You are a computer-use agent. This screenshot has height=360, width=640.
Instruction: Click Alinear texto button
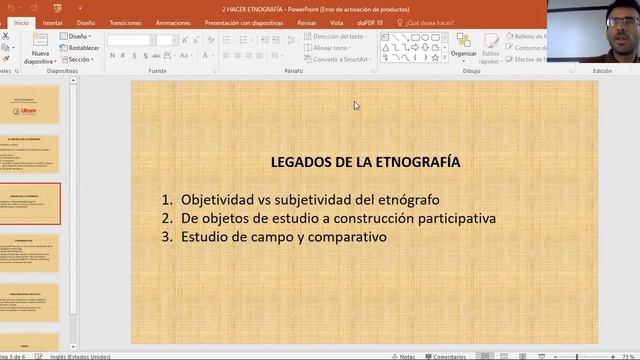click(x=327, y=48)
